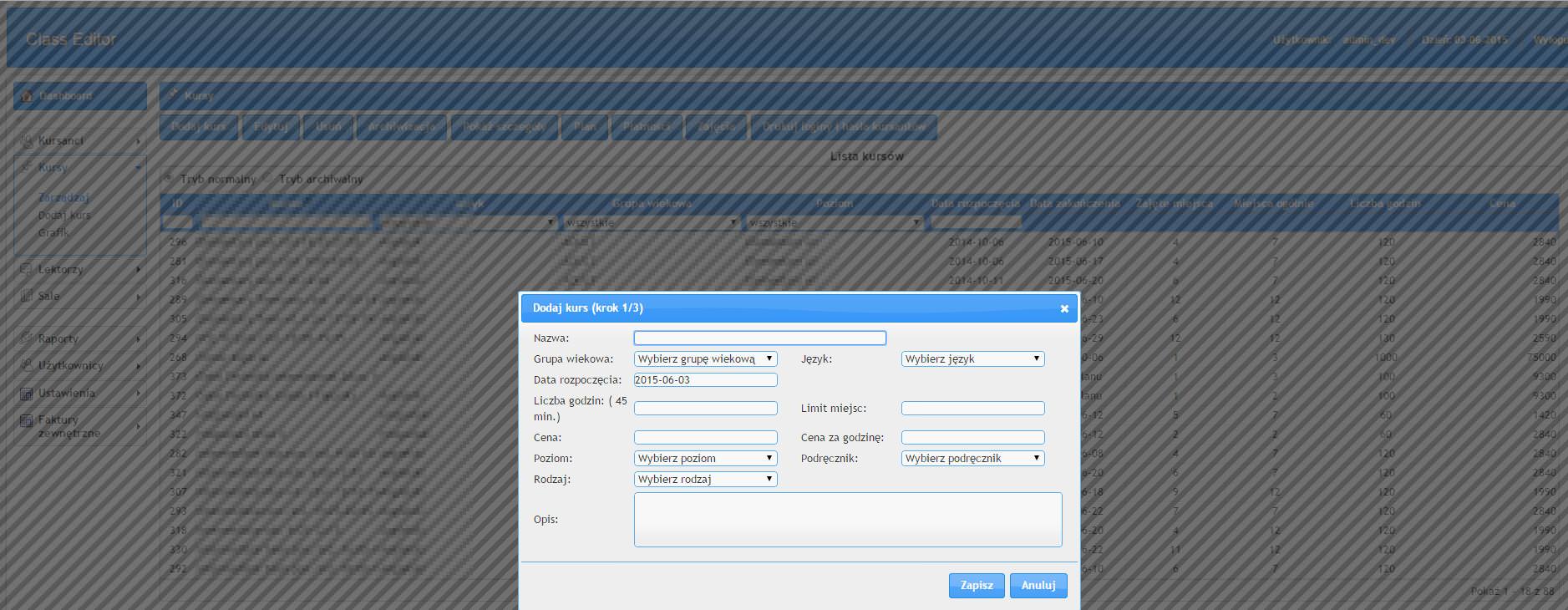Click the Ustawienia sidebar icon
Image resolution: width=1568 pixels, height=610 pixels.
pos(28,393)
